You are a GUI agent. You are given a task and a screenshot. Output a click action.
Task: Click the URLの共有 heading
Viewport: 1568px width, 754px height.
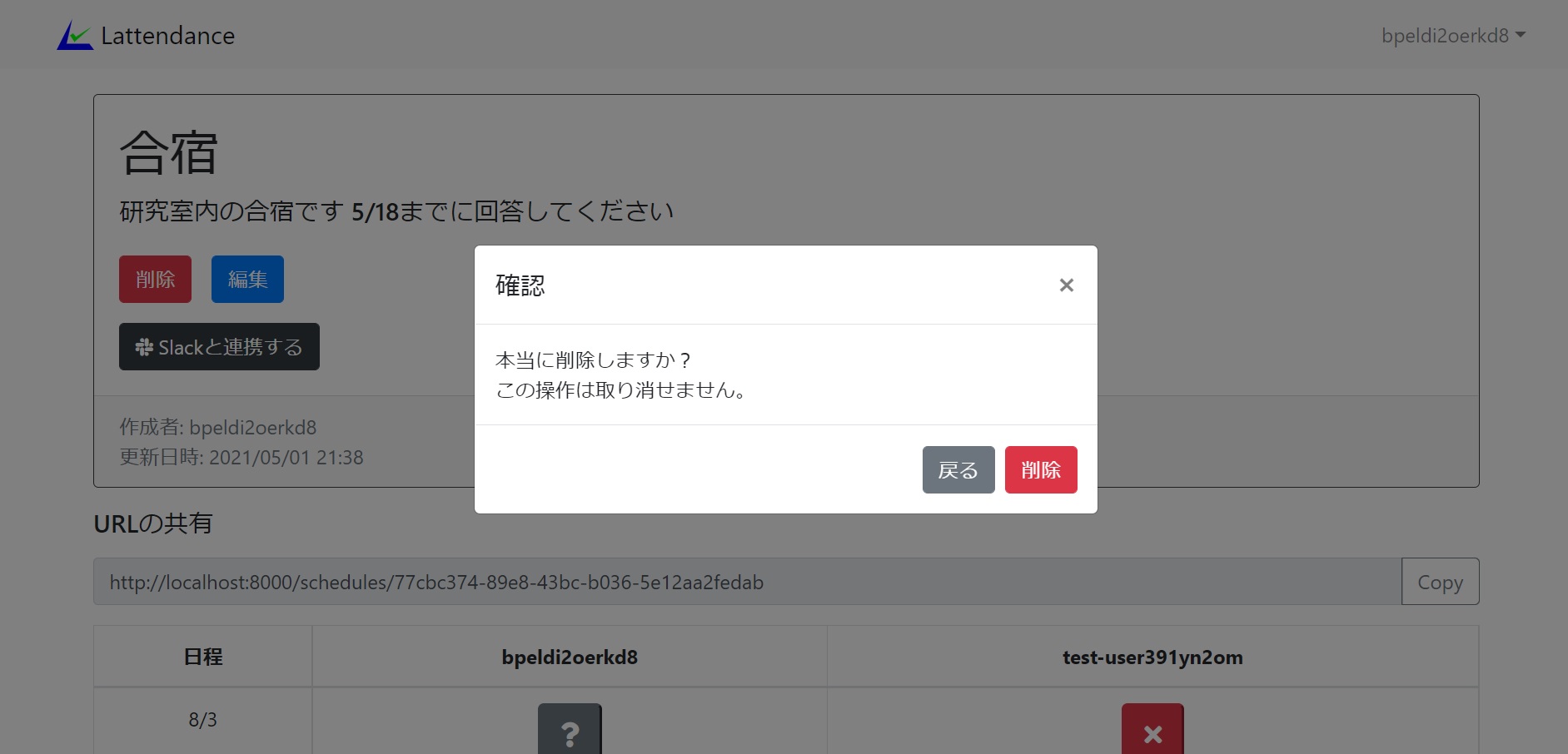click(153, 523)
